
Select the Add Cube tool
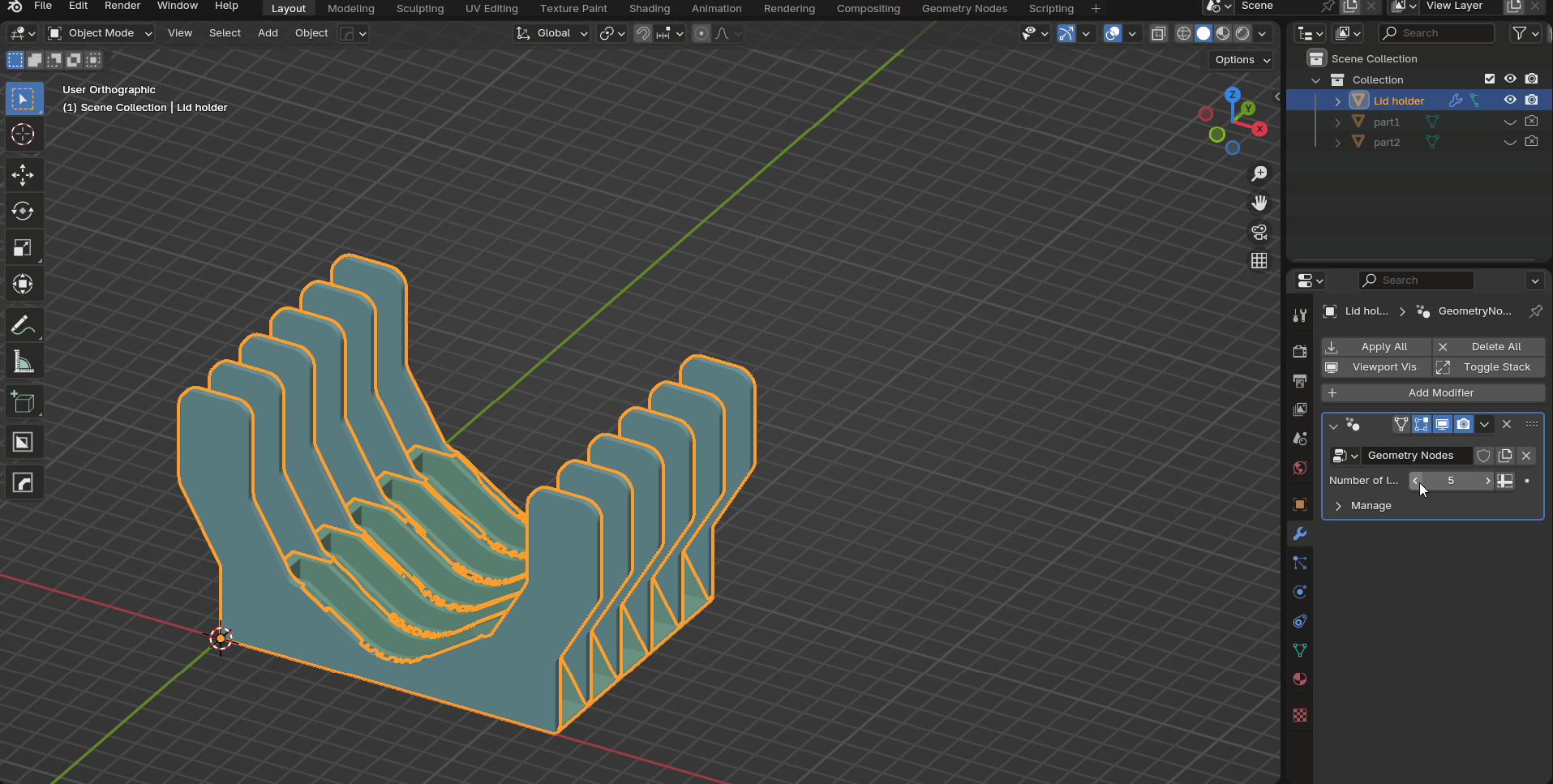click(x=23, y=401)
